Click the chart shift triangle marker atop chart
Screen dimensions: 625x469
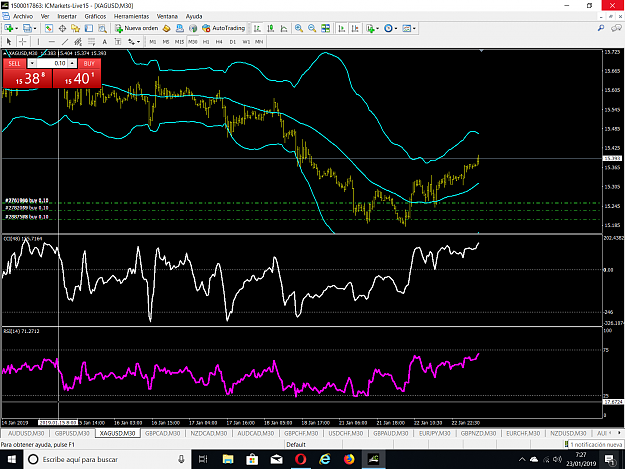click(x=482, y=51)
